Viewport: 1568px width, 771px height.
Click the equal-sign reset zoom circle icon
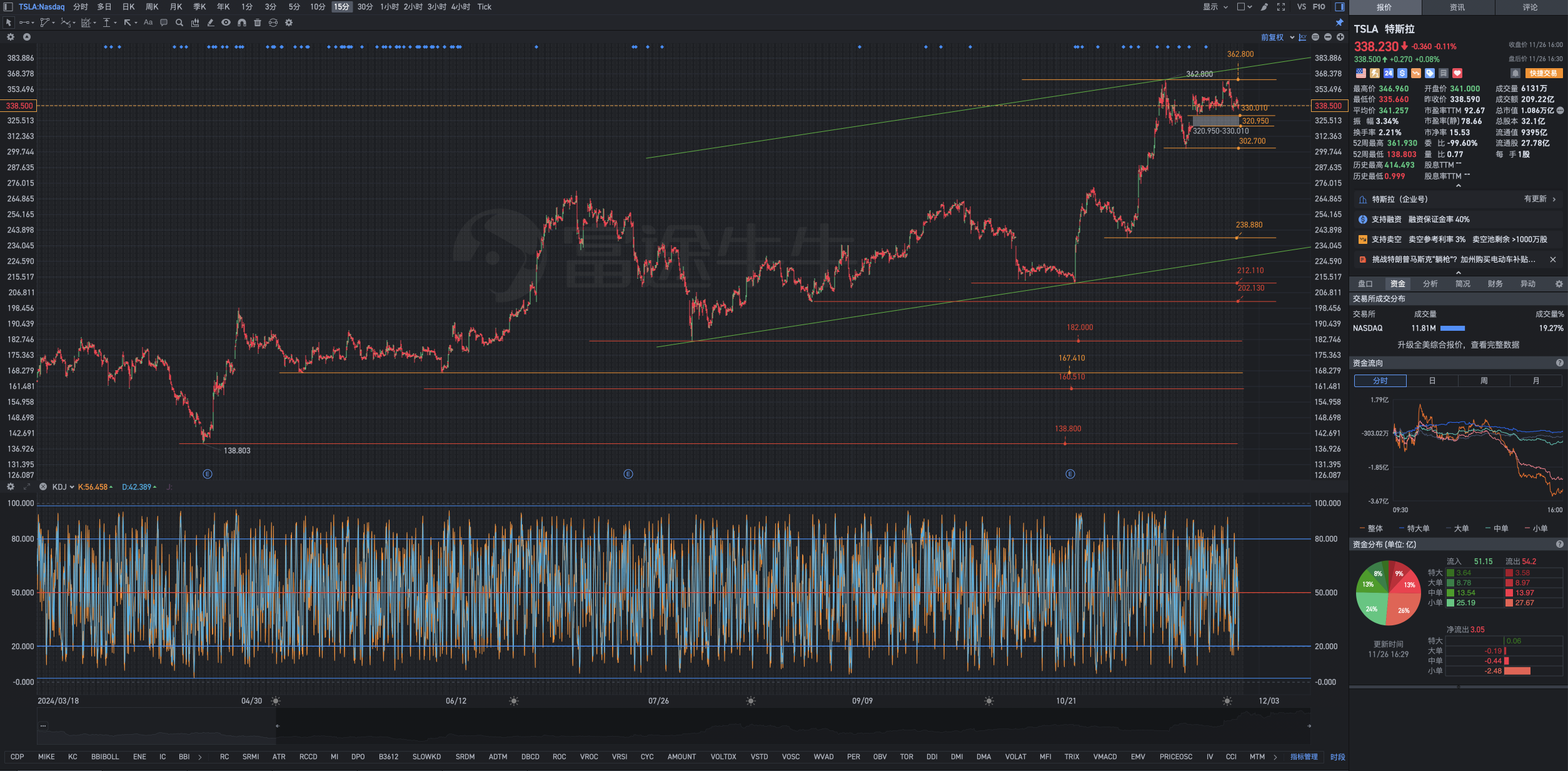click(x=1315, y=38)
